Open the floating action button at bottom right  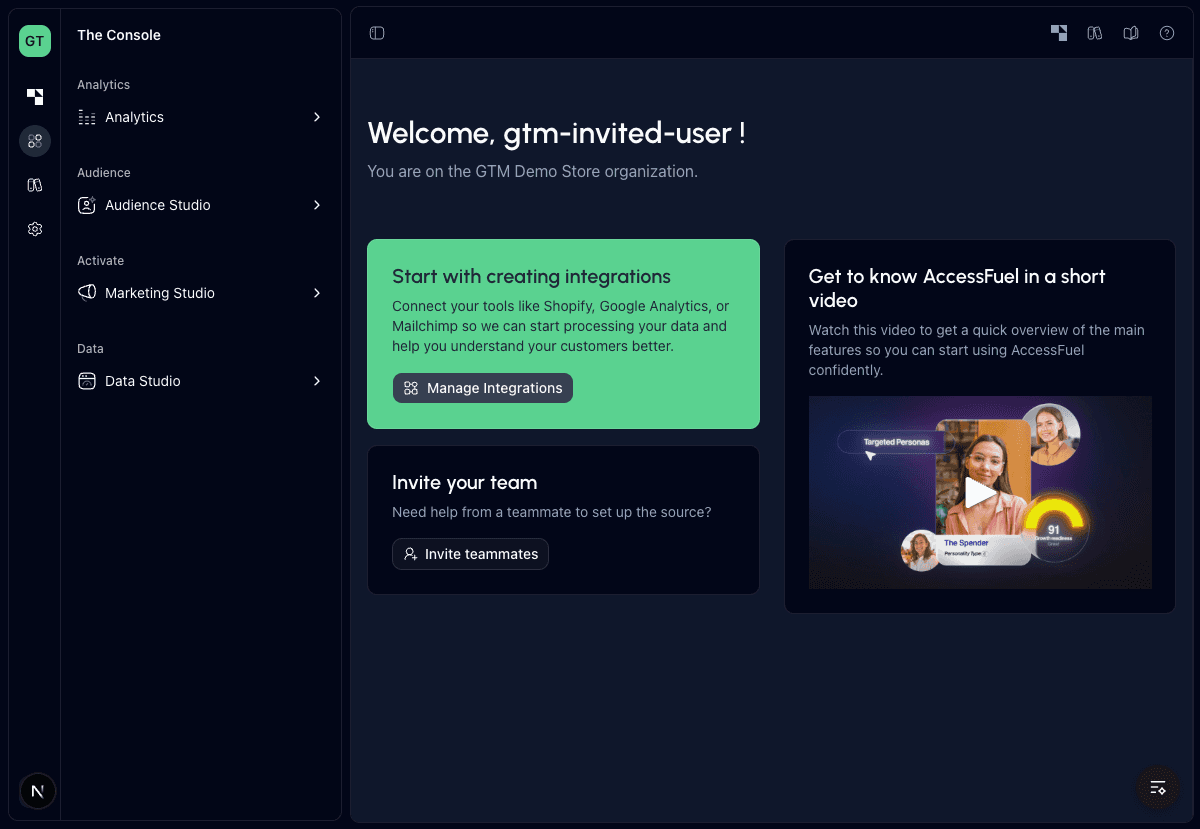click(1157, 788)
